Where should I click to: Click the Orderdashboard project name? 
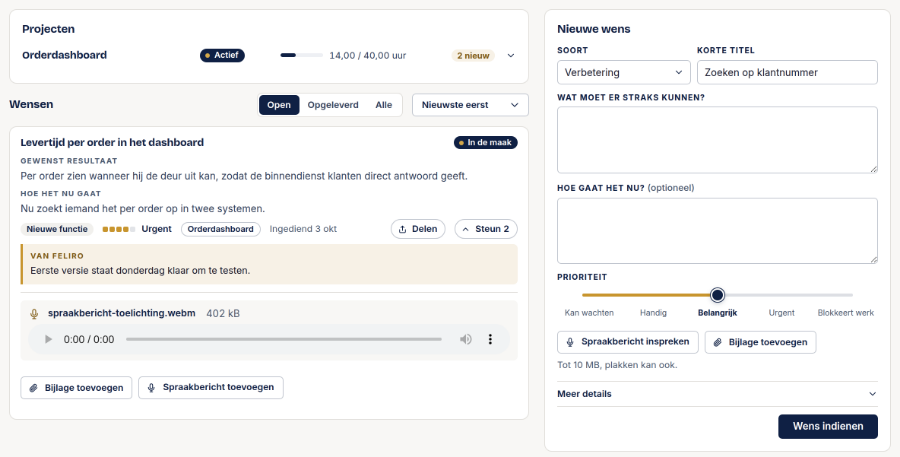pos(64,55)
